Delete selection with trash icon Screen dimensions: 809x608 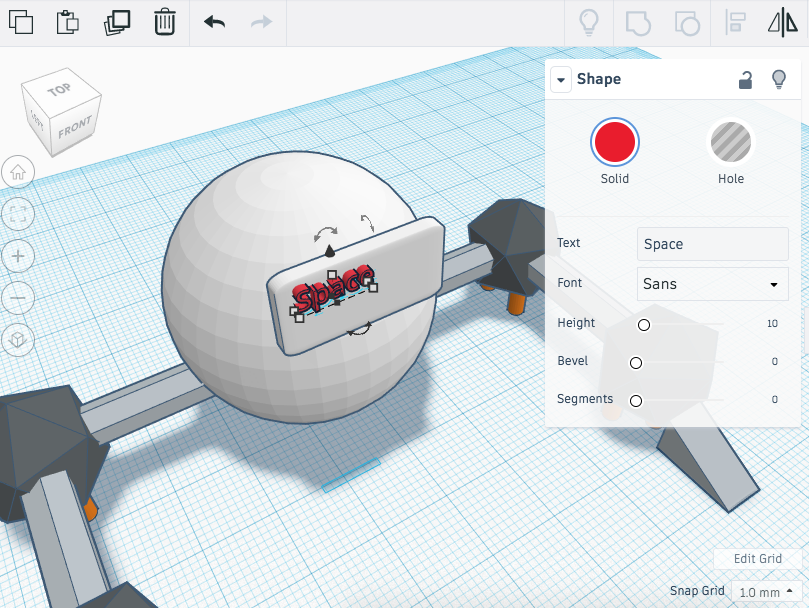tap(165, 21)
